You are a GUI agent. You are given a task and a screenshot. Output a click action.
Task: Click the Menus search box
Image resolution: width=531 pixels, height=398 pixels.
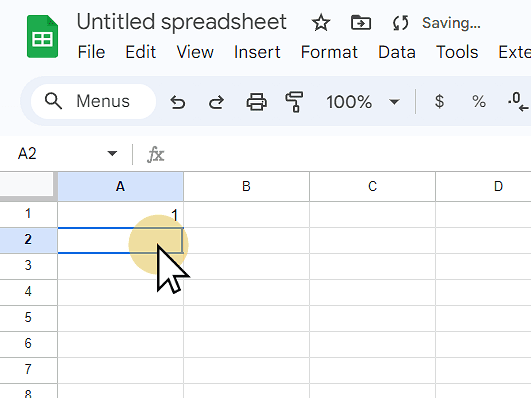pyautogui.click(x=93, y=101)
